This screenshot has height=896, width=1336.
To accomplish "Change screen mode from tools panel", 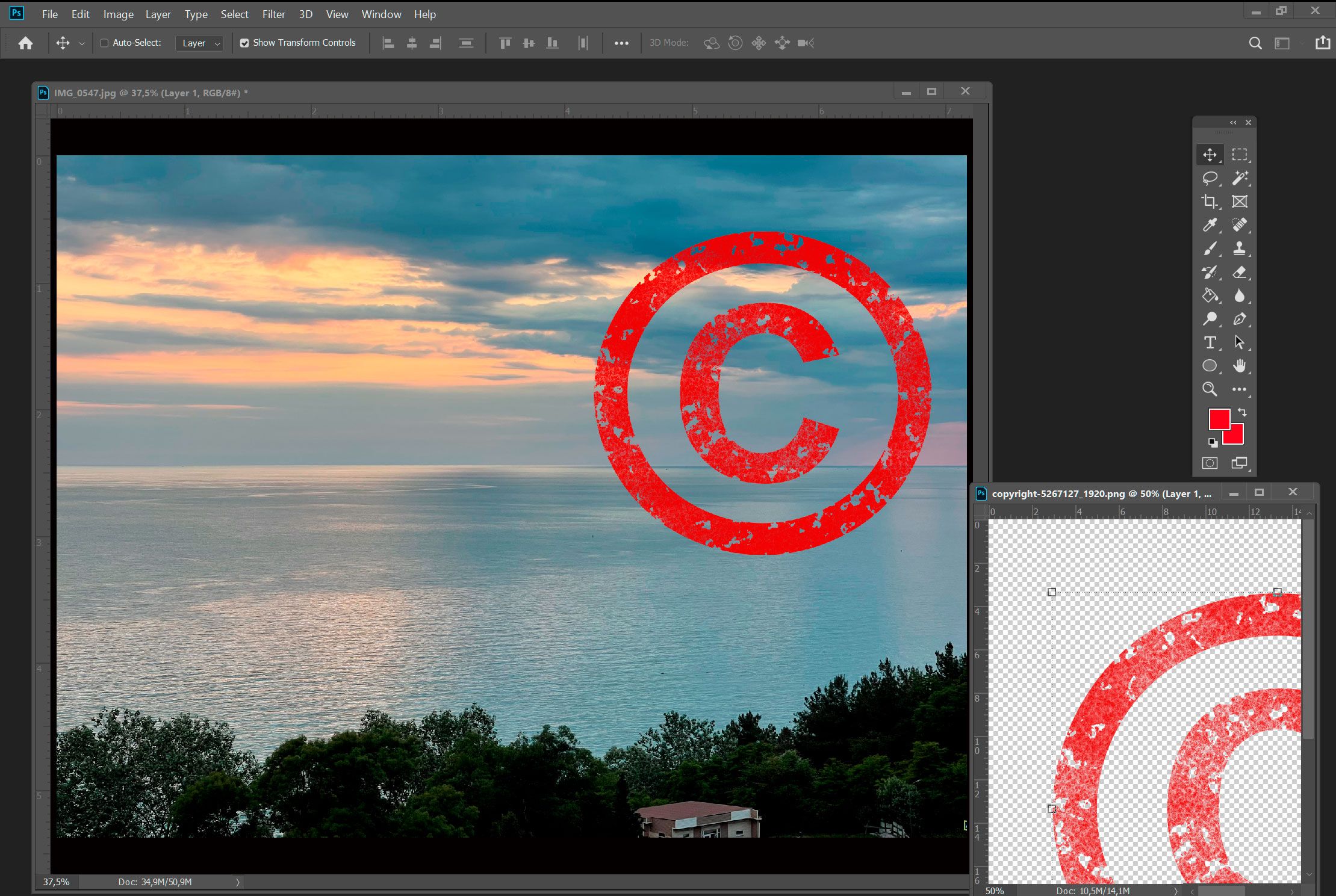I will point(1239,463).
